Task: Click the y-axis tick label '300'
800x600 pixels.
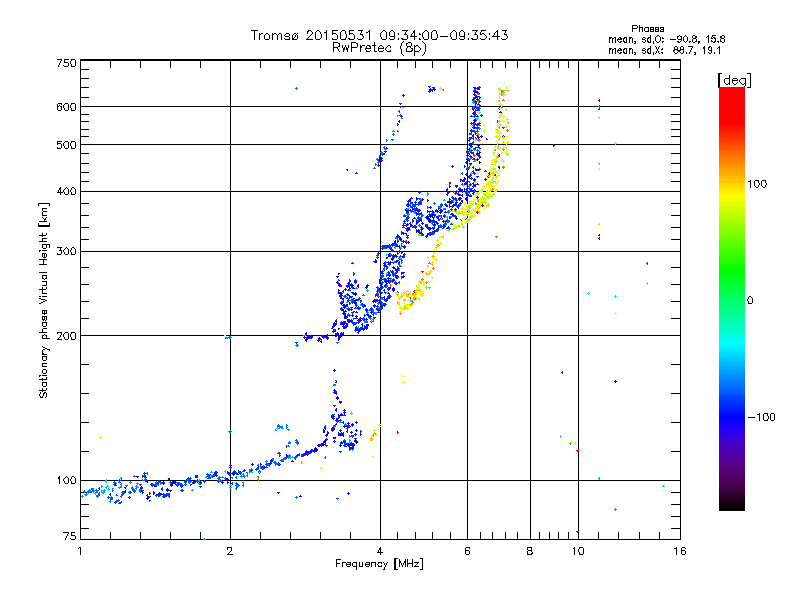Action: click(x=66, y=251)
